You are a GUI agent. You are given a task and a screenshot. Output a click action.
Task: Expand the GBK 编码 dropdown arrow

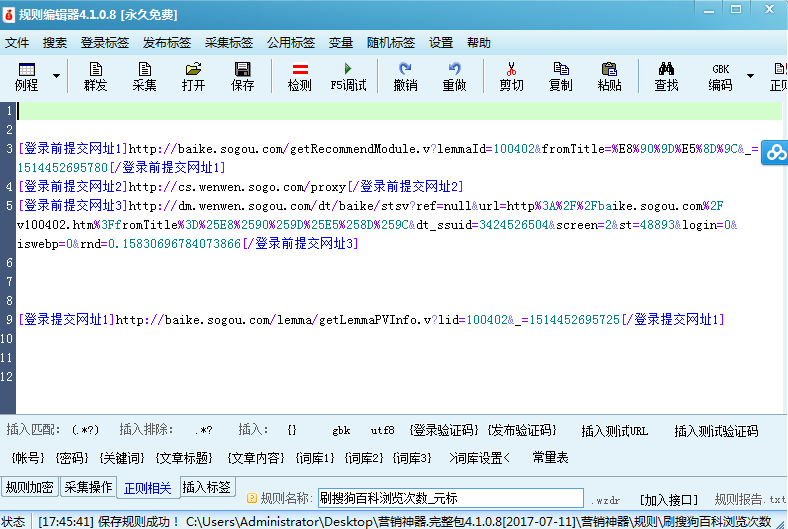(750, 76)
